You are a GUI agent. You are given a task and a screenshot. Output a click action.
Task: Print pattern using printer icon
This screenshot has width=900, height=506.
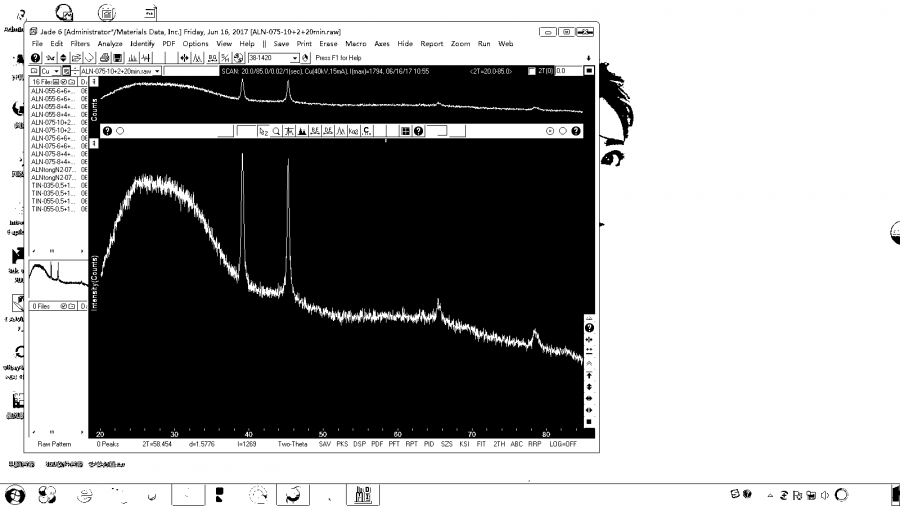104,58
